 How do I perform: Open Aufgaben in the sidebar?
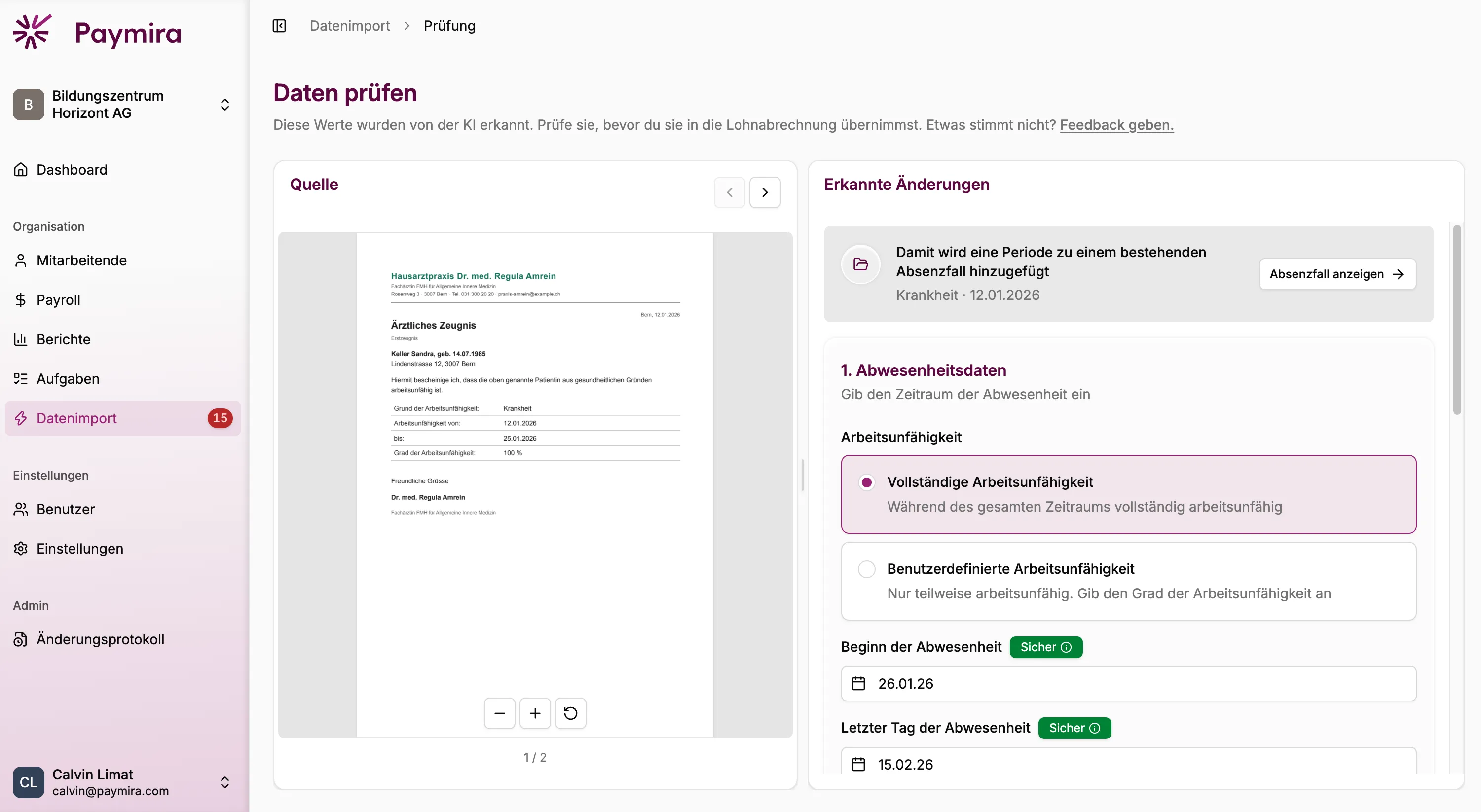tap(122, 379)
